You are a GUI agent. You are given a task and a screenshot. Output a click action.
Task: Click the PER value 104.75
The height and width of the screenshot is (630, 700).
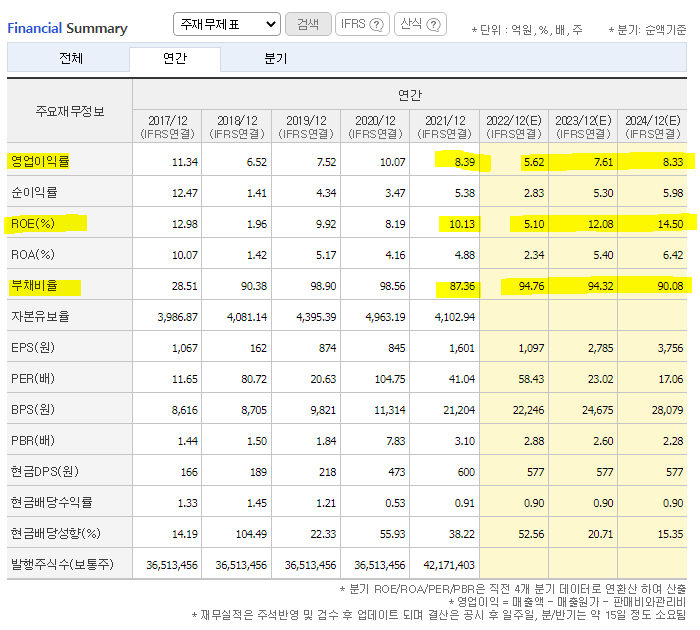[x=390, y=379]
